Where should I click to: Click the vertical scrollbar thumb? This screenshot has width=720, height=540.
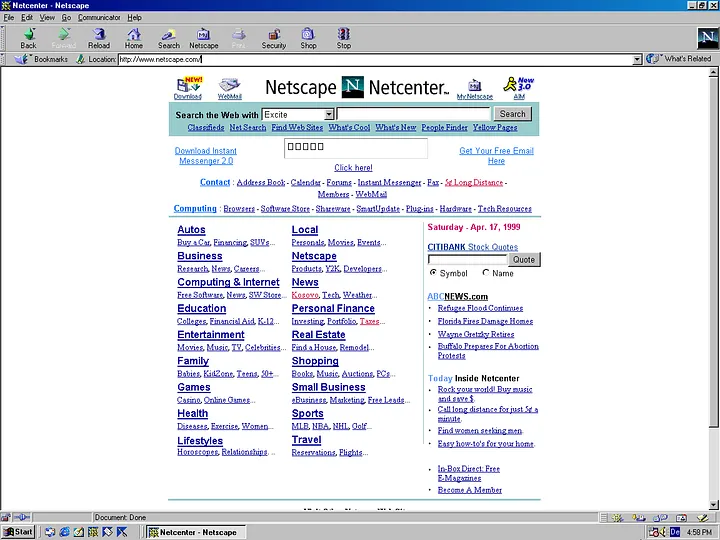point(713,252)
